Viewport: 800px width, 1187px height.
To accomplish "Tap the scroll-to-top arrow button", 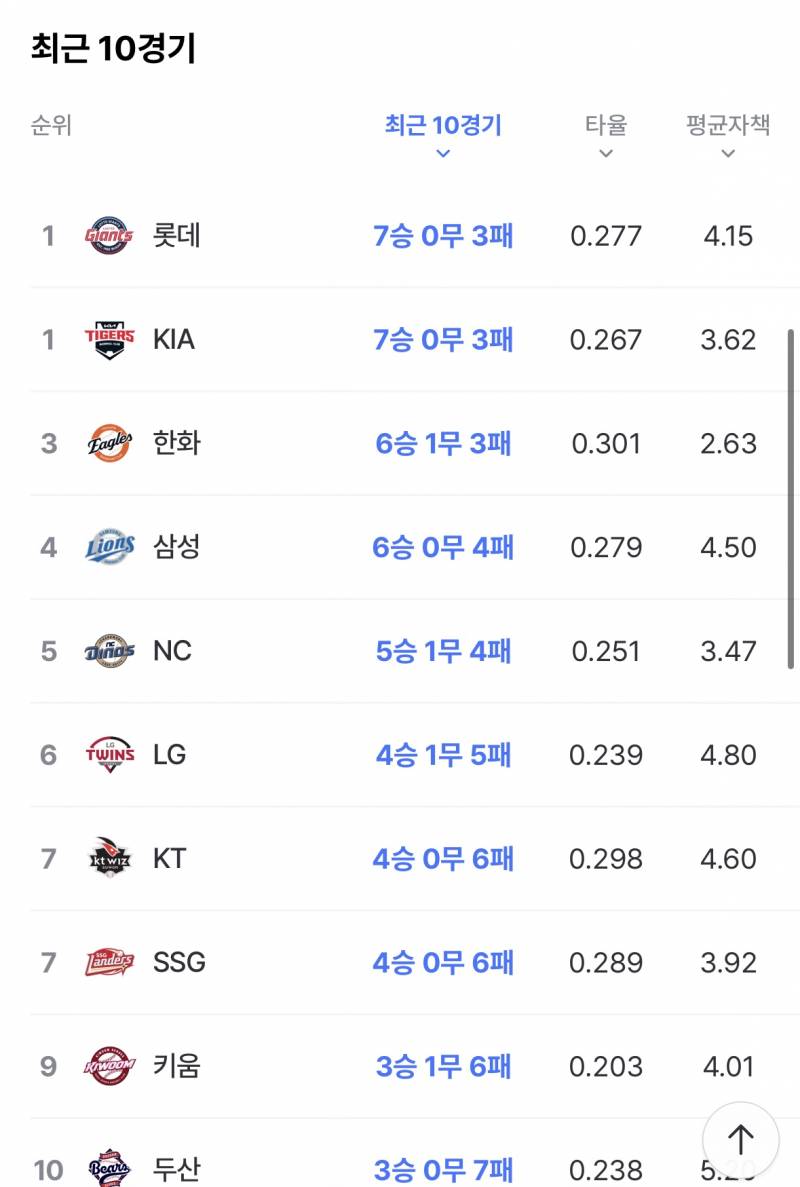I will click(740, 1139).
